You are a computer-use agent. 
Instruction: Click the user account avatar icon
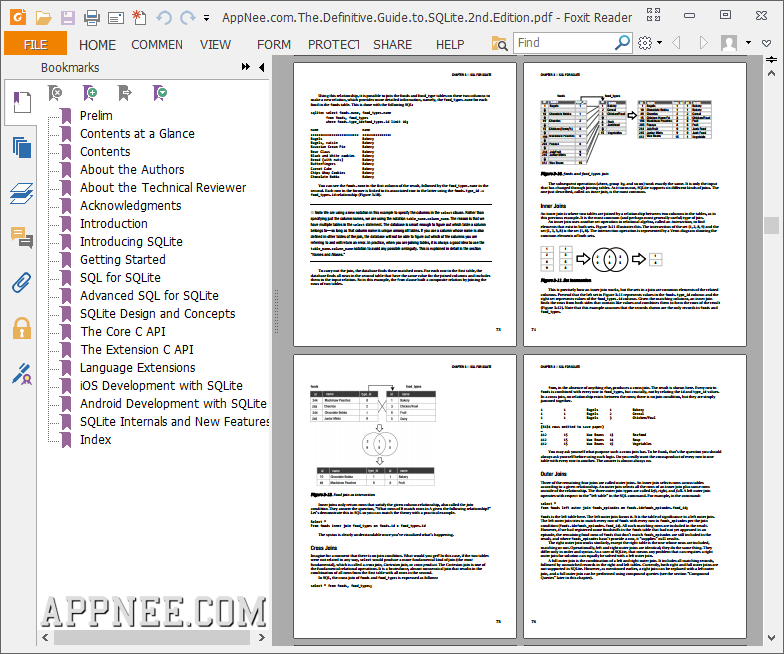(x=729, y=43)
